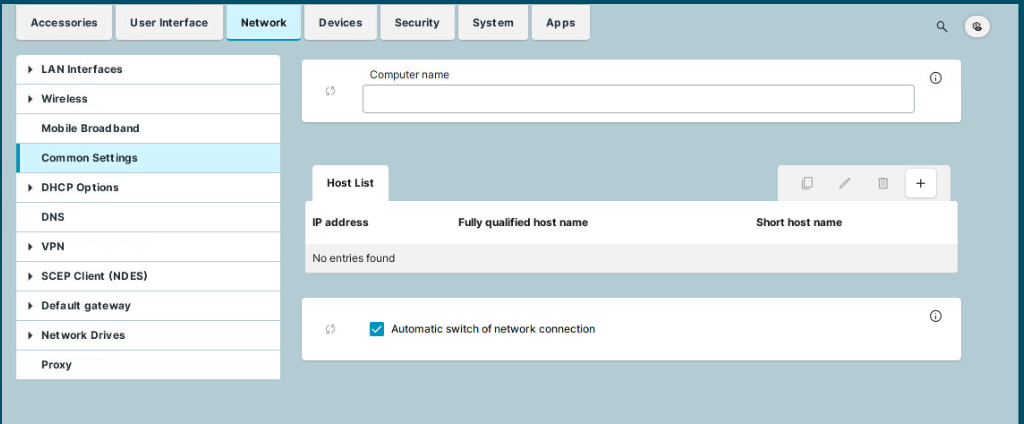Expand the Wireless section
1024x424 pixels.
[x=30, y=99]
